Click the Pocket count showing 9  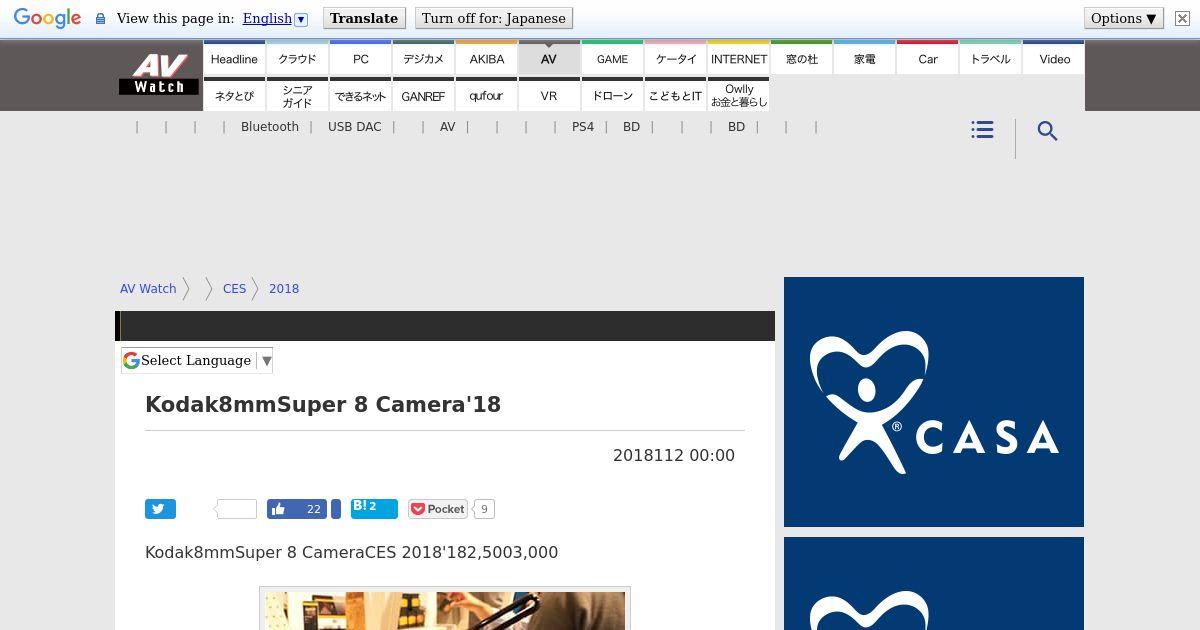tap(484, 509)
